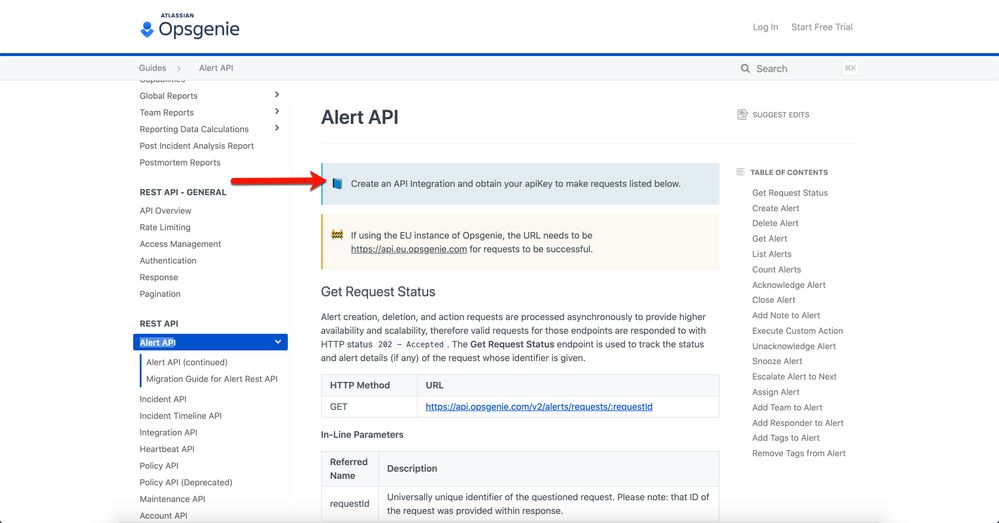Jump to Assign Alert in contents
Image resolution: width=999 pixels, height=523 pixels.
click(x=775, y=392)
